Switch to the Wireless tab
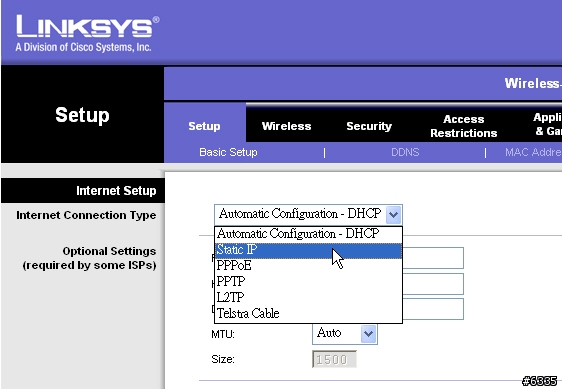 point(286,126)
